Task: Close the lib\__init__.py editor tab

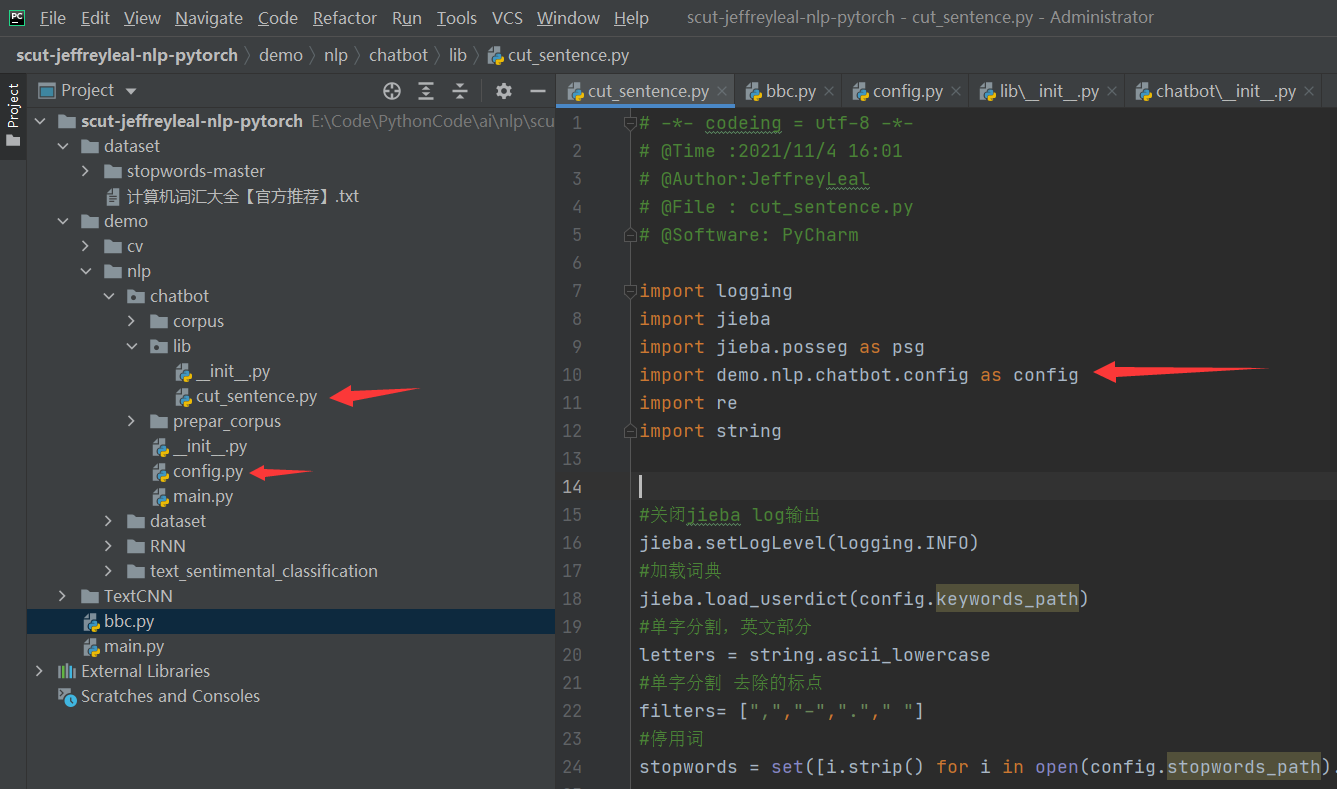Action: [1112, 92]
